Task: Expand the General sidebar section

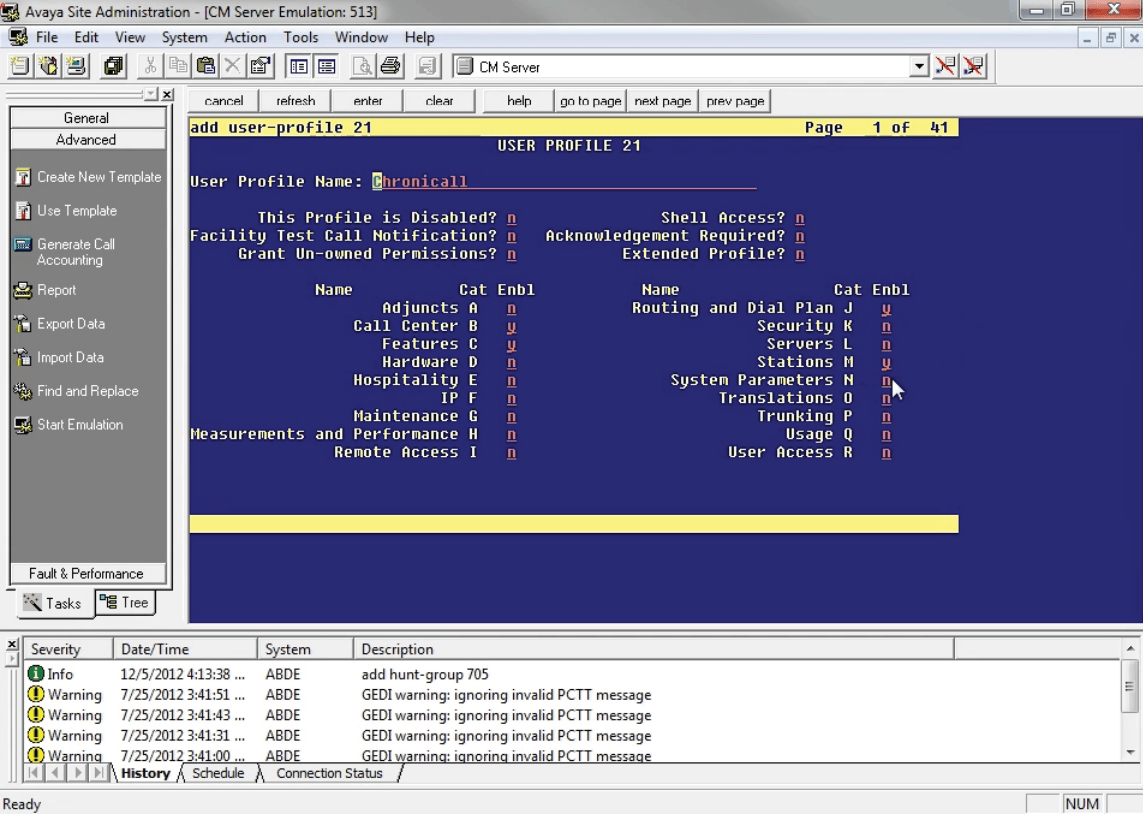Action: click(87, 117)
